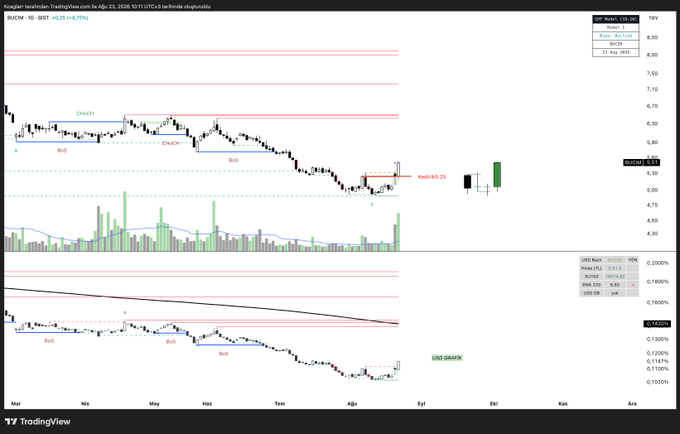This screenshot has height=434, width=680.
Task: Click the black EMA curve in USD pane
Action: click(x=201, y=302)
